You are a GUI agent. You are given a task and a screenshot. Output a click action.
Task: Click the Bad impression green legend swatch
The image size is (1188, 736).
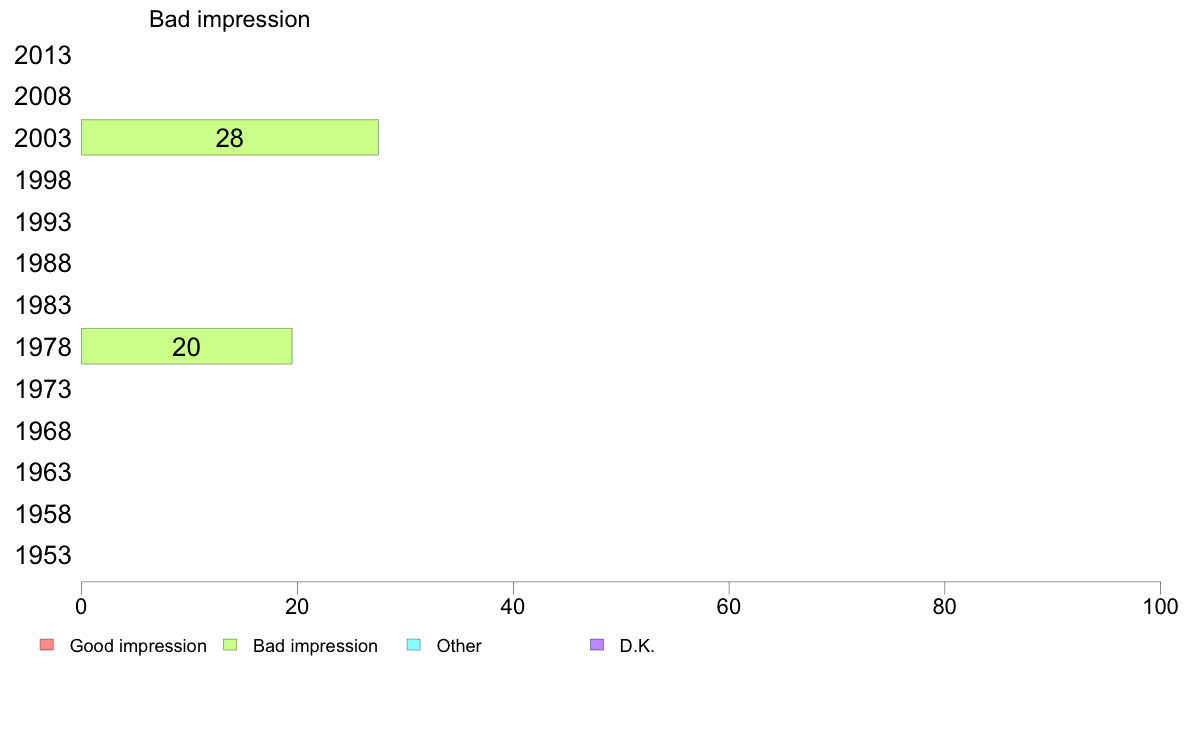[230, 645]
